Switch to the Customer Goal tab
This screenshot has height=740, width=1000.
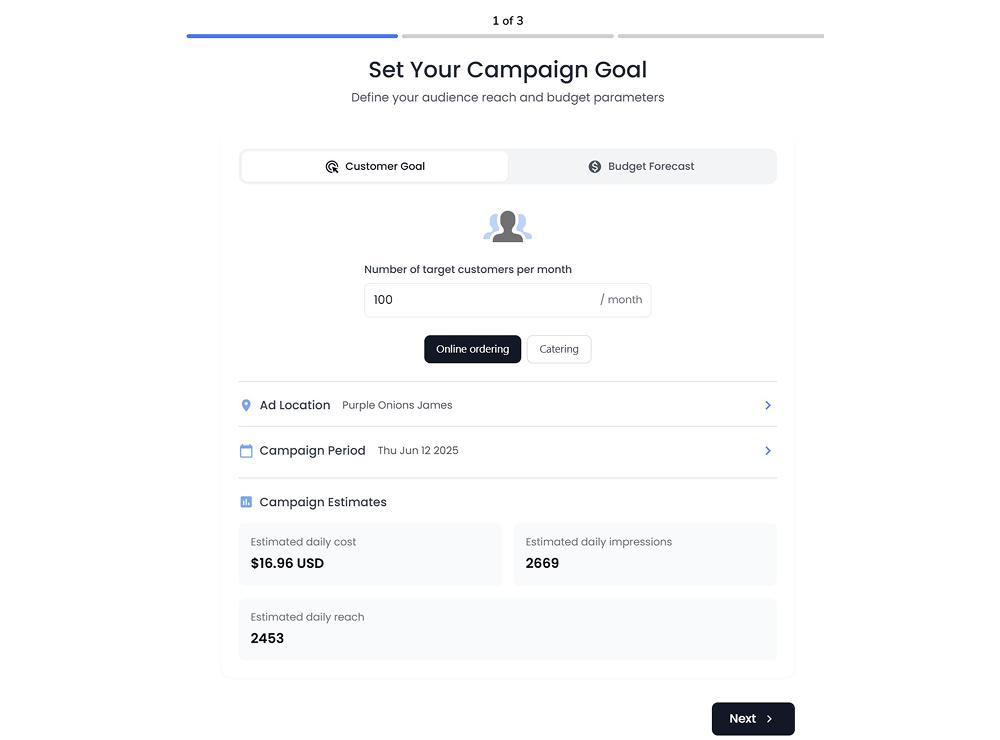375,167
